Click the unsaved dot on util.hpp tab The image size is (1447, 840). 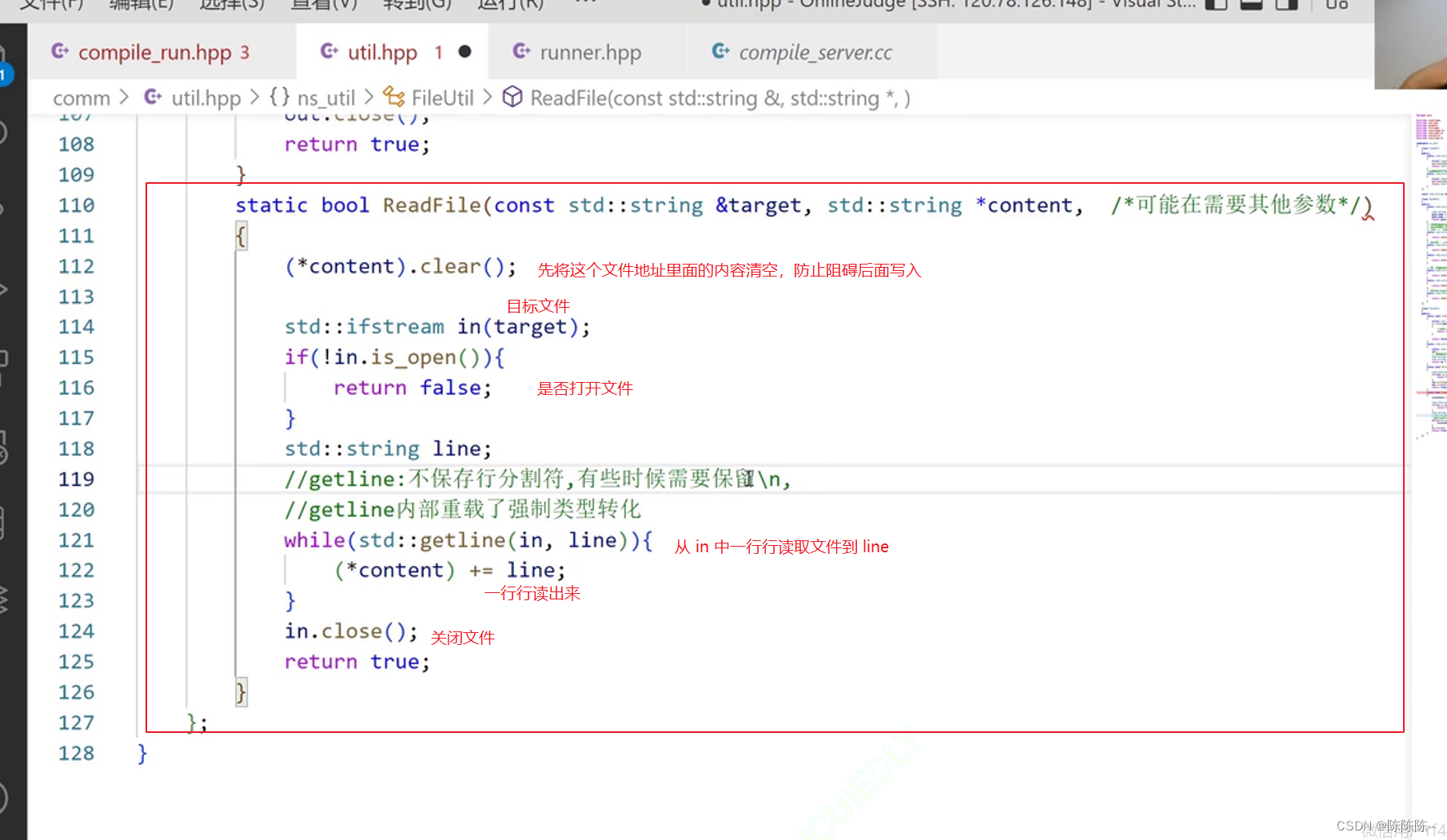pyautogui.click(x=464, y=52)
